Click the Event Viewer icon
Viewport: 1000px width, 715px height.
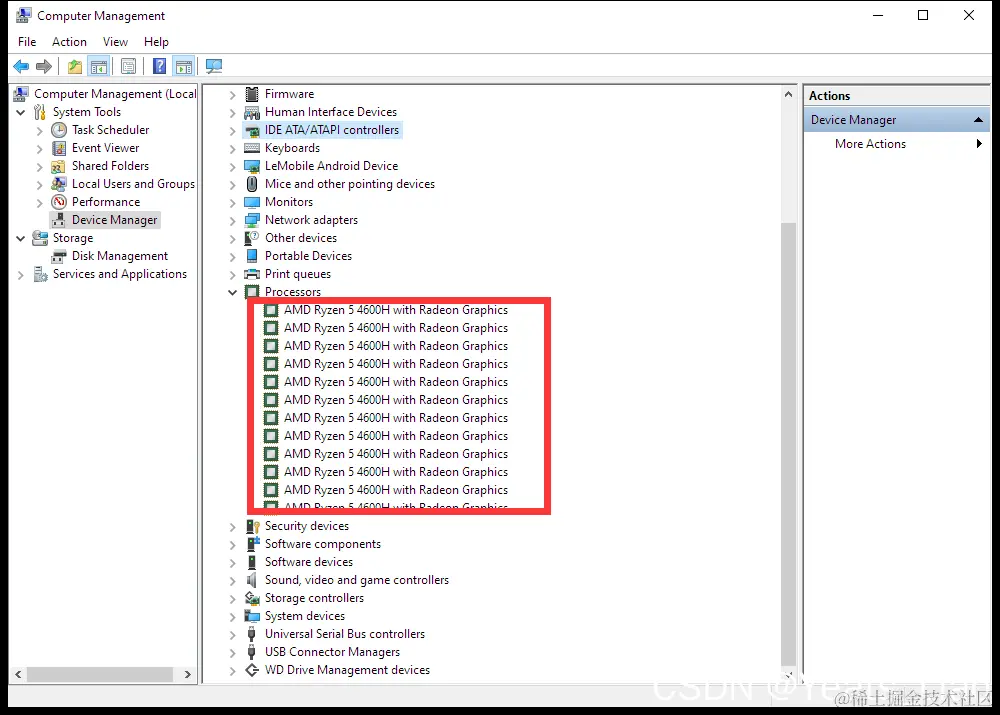[59, 148]
